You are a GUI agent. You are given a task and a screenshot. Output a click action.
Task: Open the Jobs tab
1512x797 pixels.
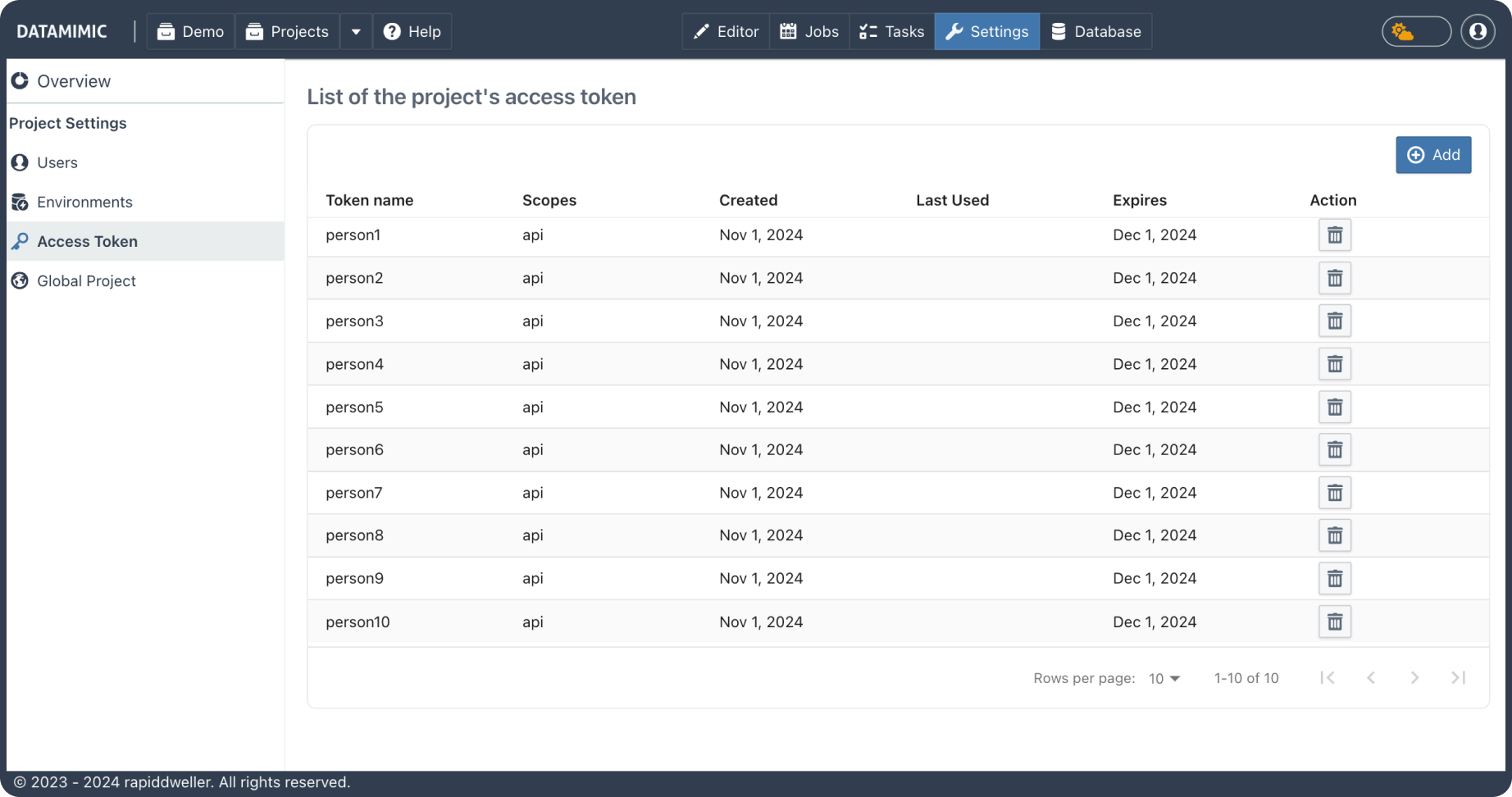pos(809,32)
